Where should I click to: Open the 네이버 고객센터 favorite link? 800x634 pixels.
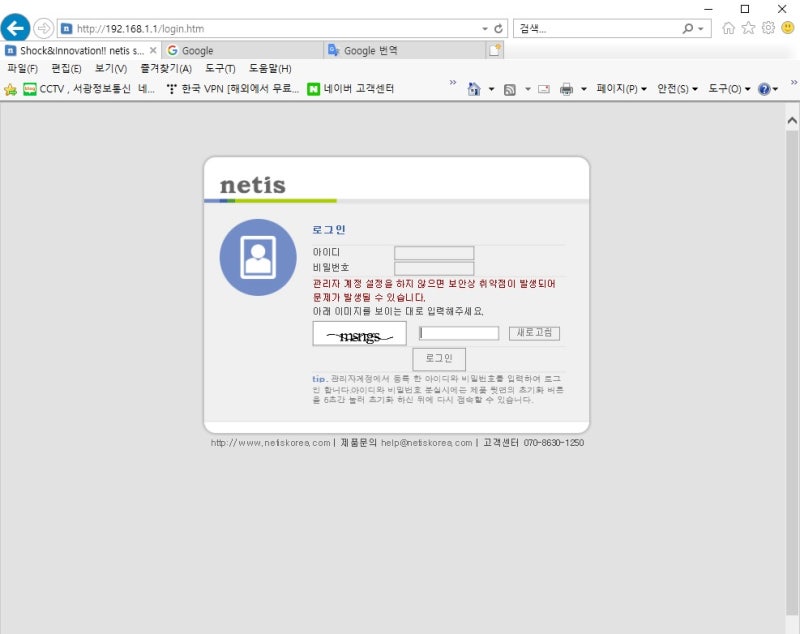tap(351, 89)
